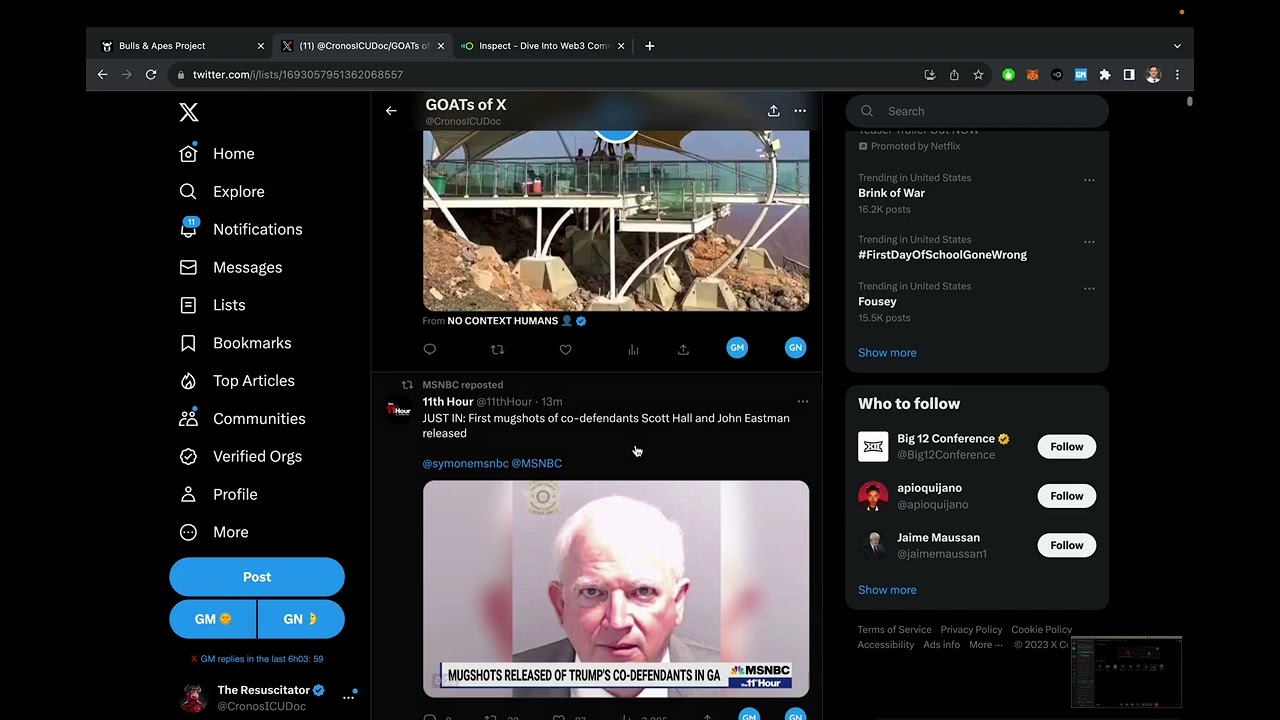Share the GOATs of X list
The height and width of the screenshot is (720, 1280).
(x=773, y=111)
